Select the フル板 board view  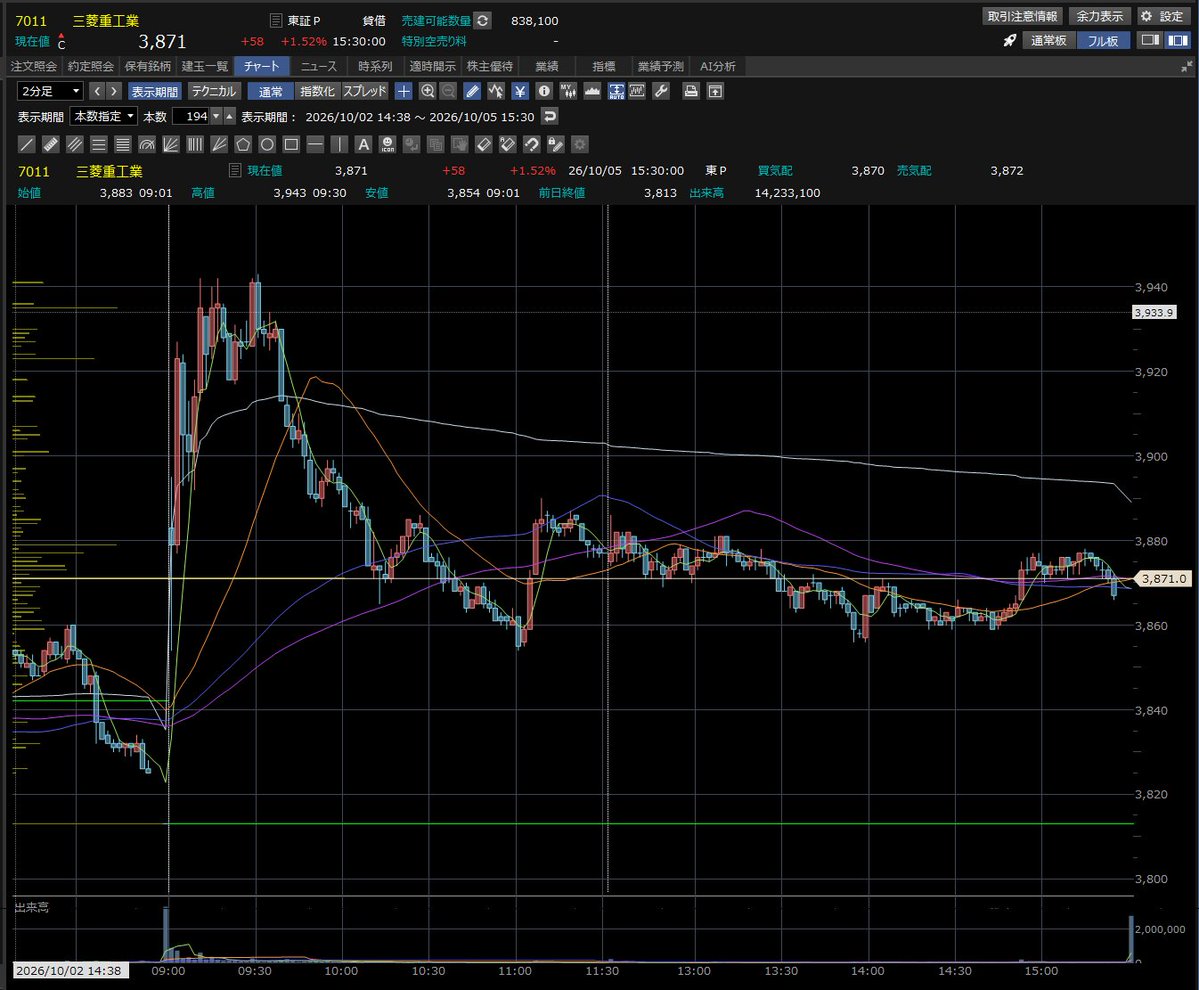(1103, 41)
